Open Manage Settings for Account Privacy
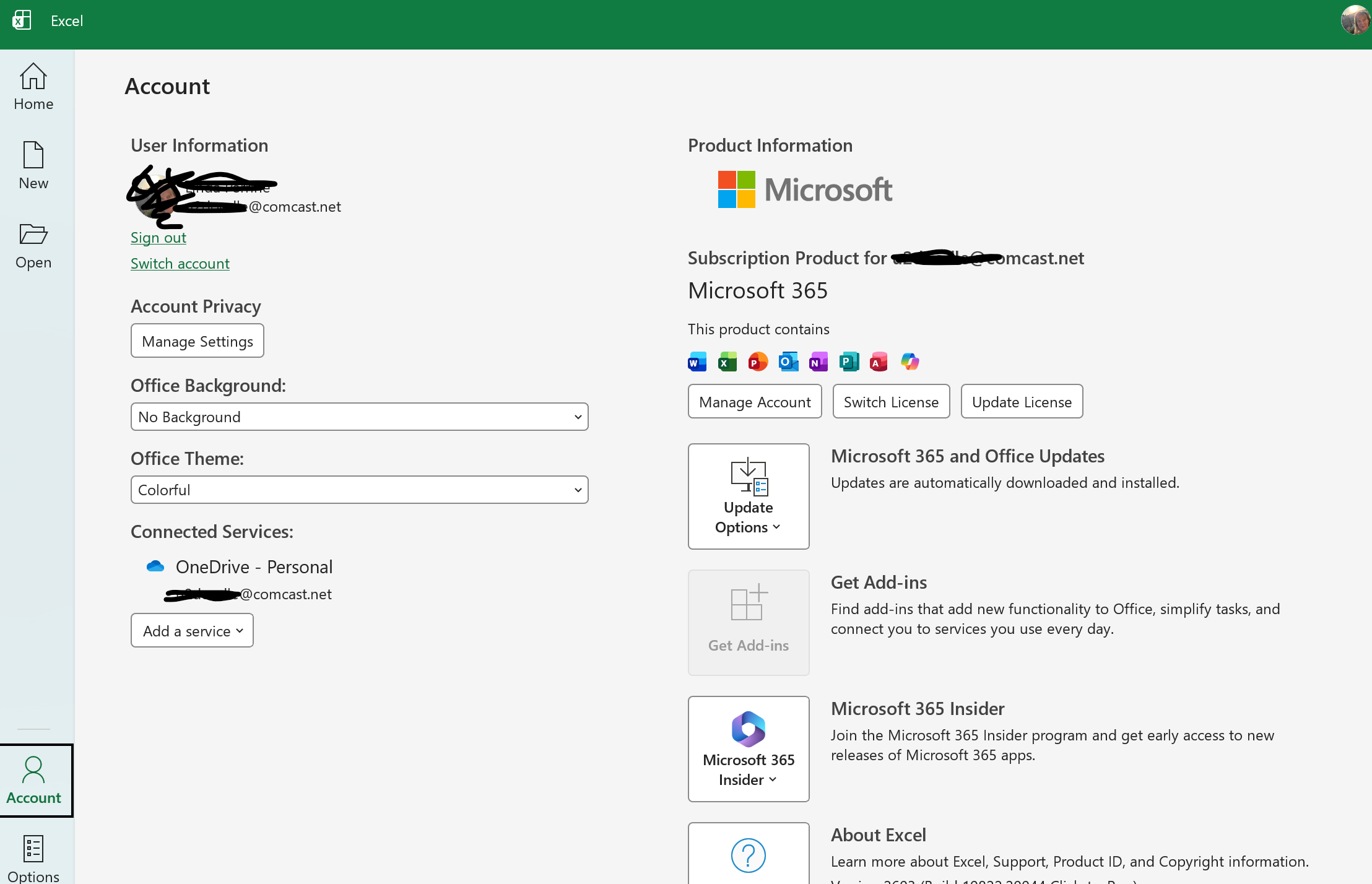This screenshot has width=1372, height=884. (198, 341)
